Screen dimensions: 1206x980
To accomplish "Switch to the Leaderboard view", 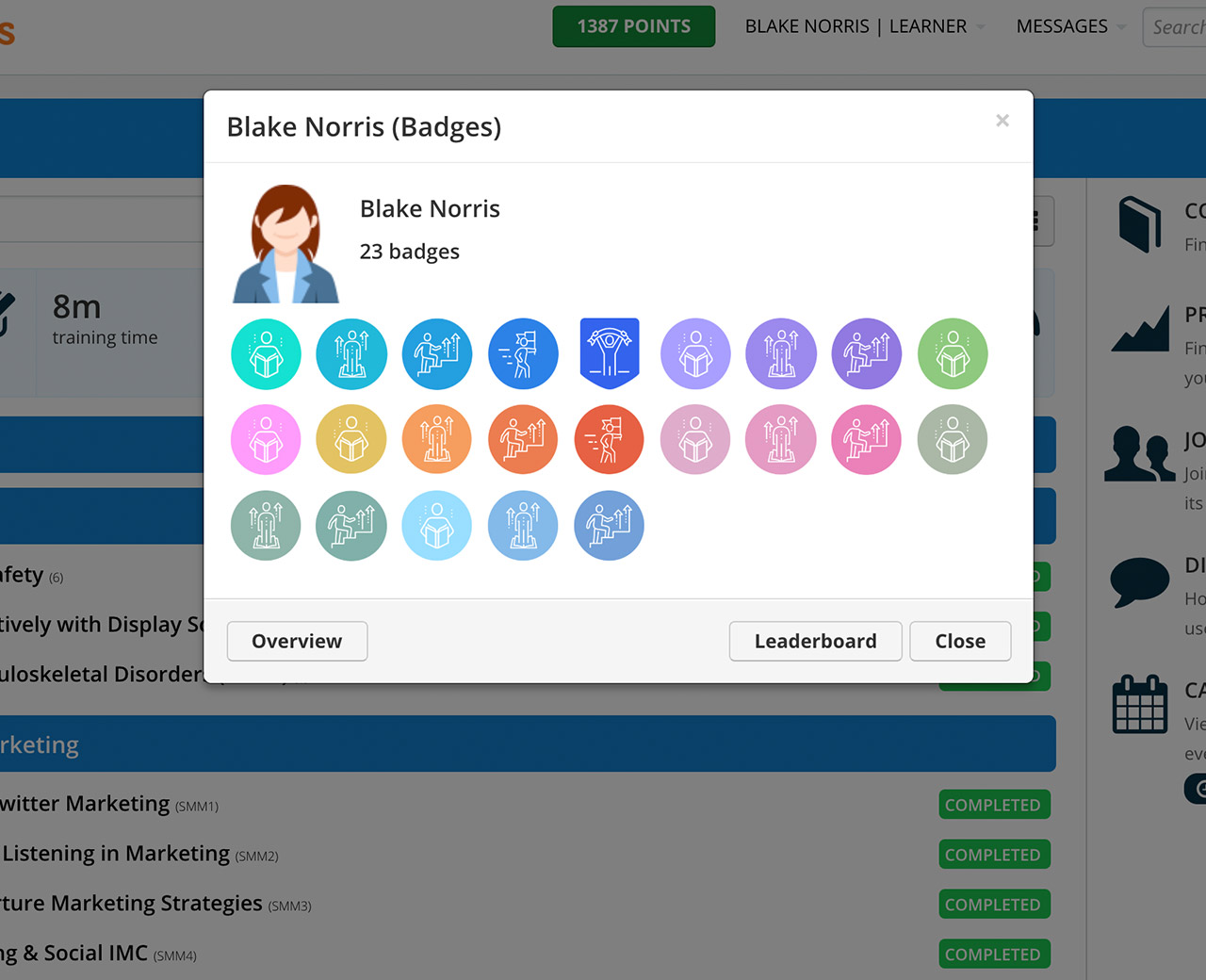I will [x=815, y=641].
